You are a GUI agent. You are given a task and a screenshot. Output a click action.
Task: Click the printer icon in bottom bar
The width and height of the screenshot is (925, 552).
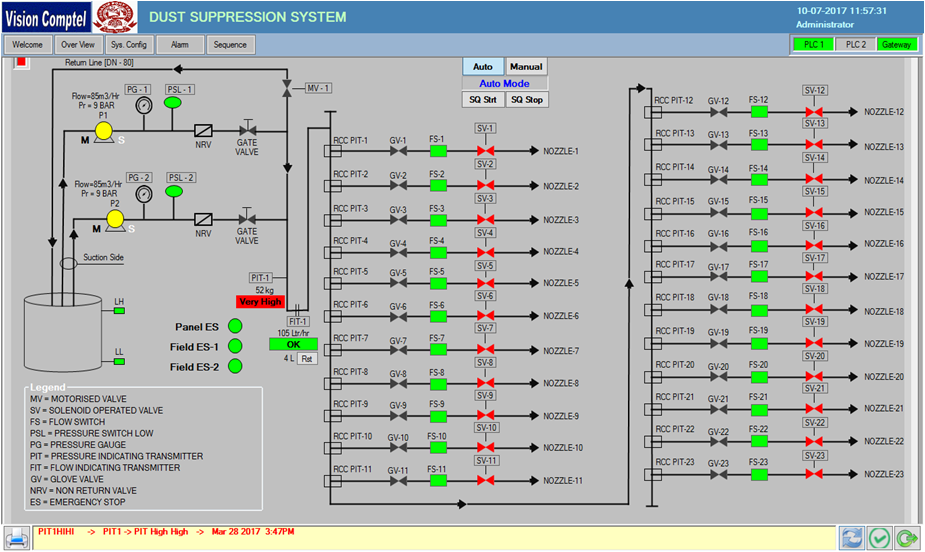pyautogui.click(x=17, y=537)
